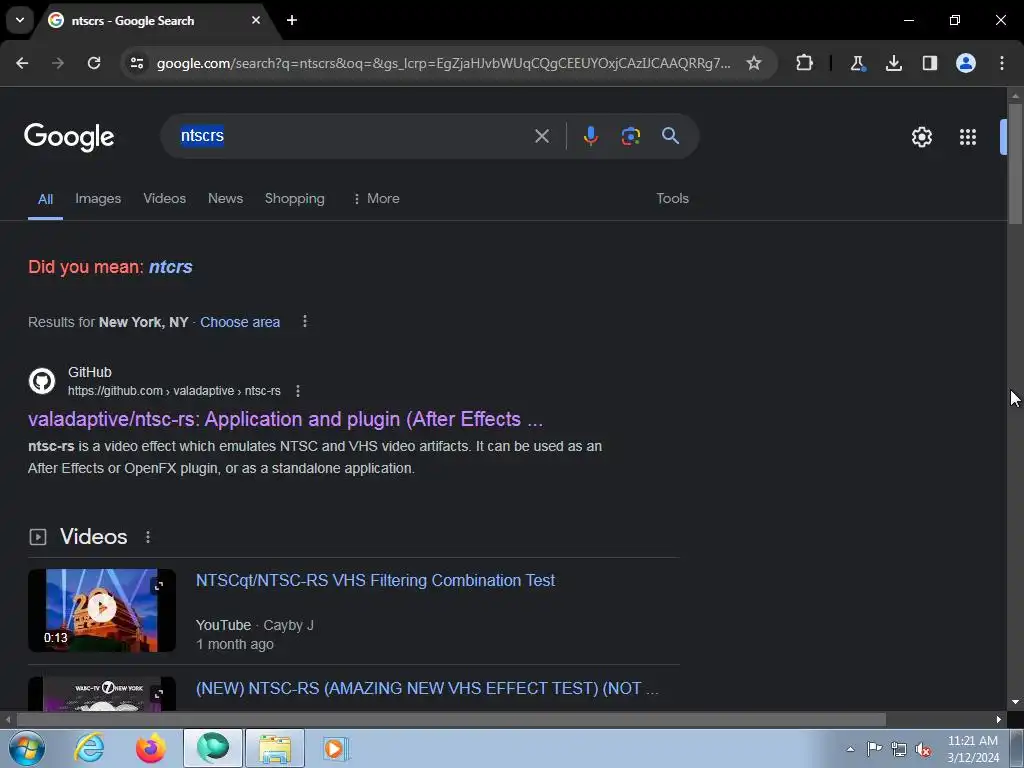Screen dimensions: 1024x768
Task: Go back to previous page
Action: click(x=22, y=63)
